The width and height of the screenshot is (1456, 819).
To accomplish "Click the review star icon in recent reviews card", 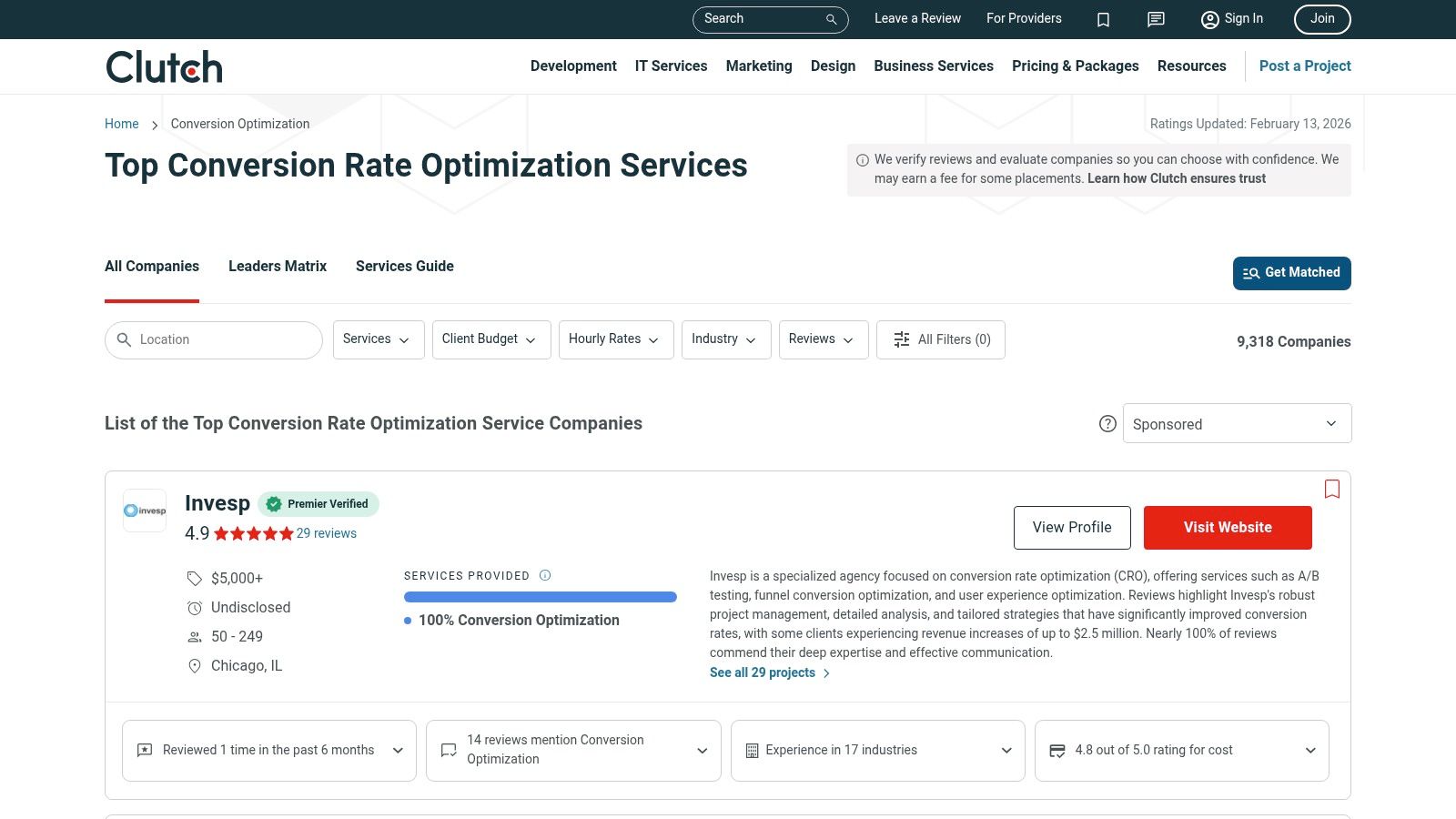I will (x=145, y=750).
